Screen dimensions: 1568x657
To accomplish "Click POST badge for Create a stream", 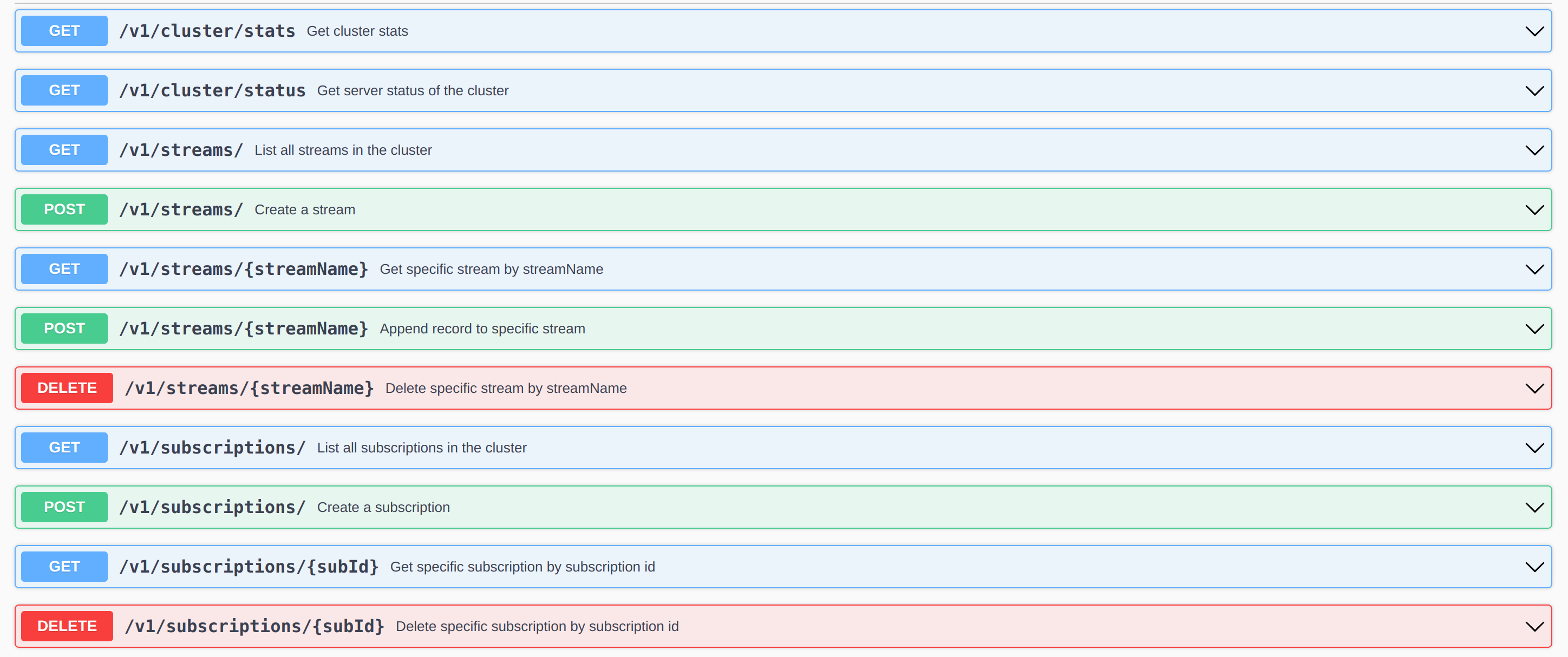I will [64, 210].
